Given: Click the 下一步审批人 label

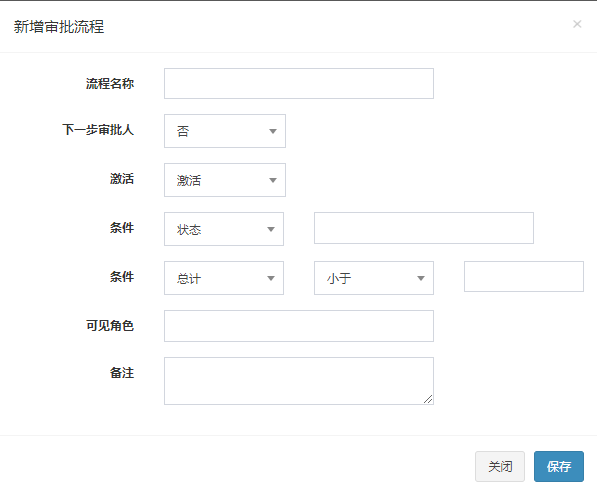Looking at the screenshot, I should pos(98,129).
